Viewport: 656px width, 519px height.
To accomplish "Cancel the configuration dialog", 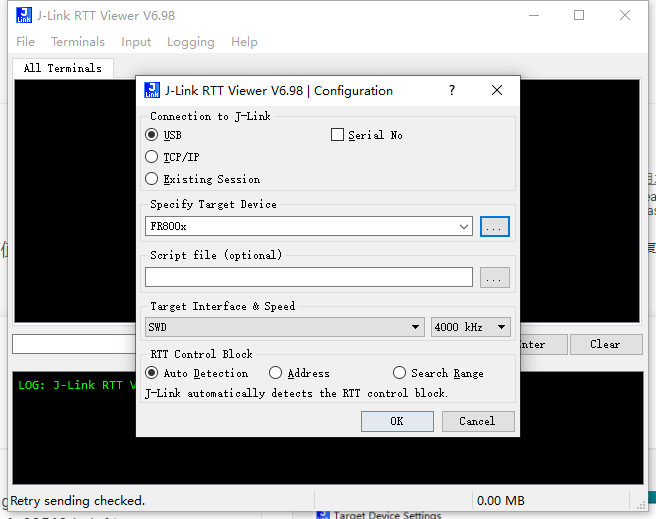I will click(478, 421).
